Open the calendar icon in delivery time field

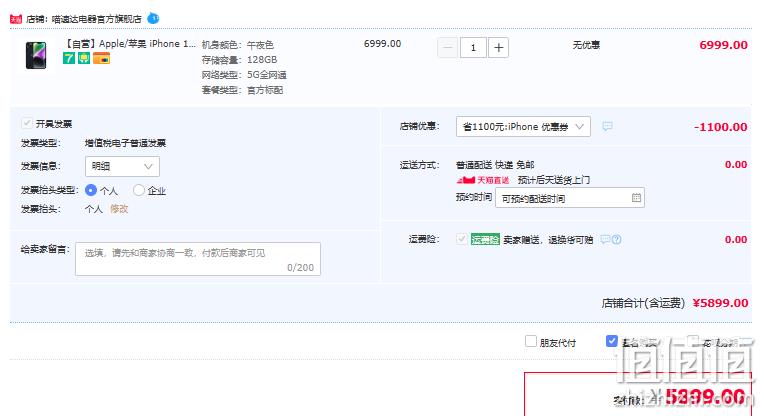tap(636, 198)
